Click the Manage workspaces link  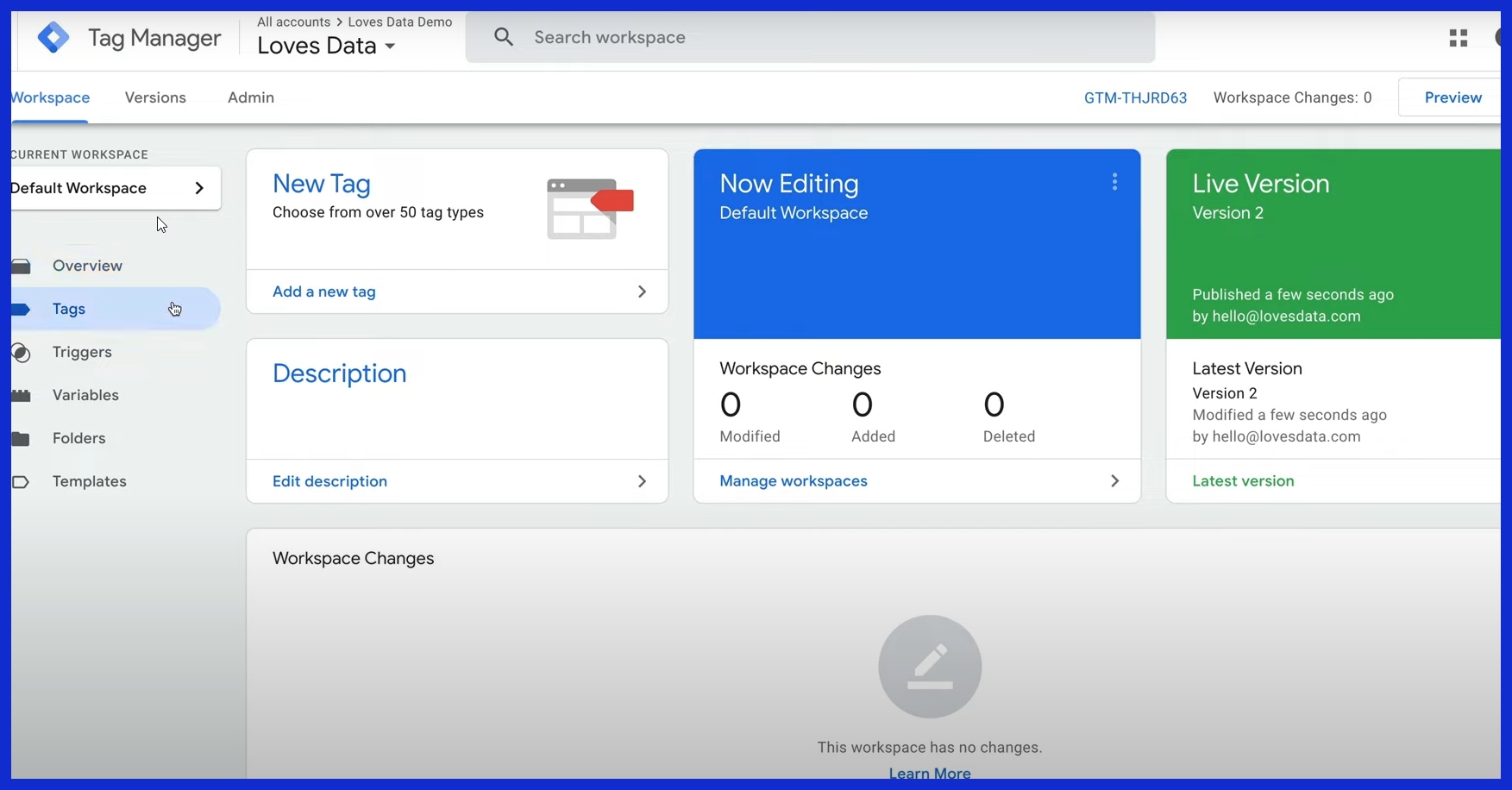pyautogui.click(x=794, y=481)
